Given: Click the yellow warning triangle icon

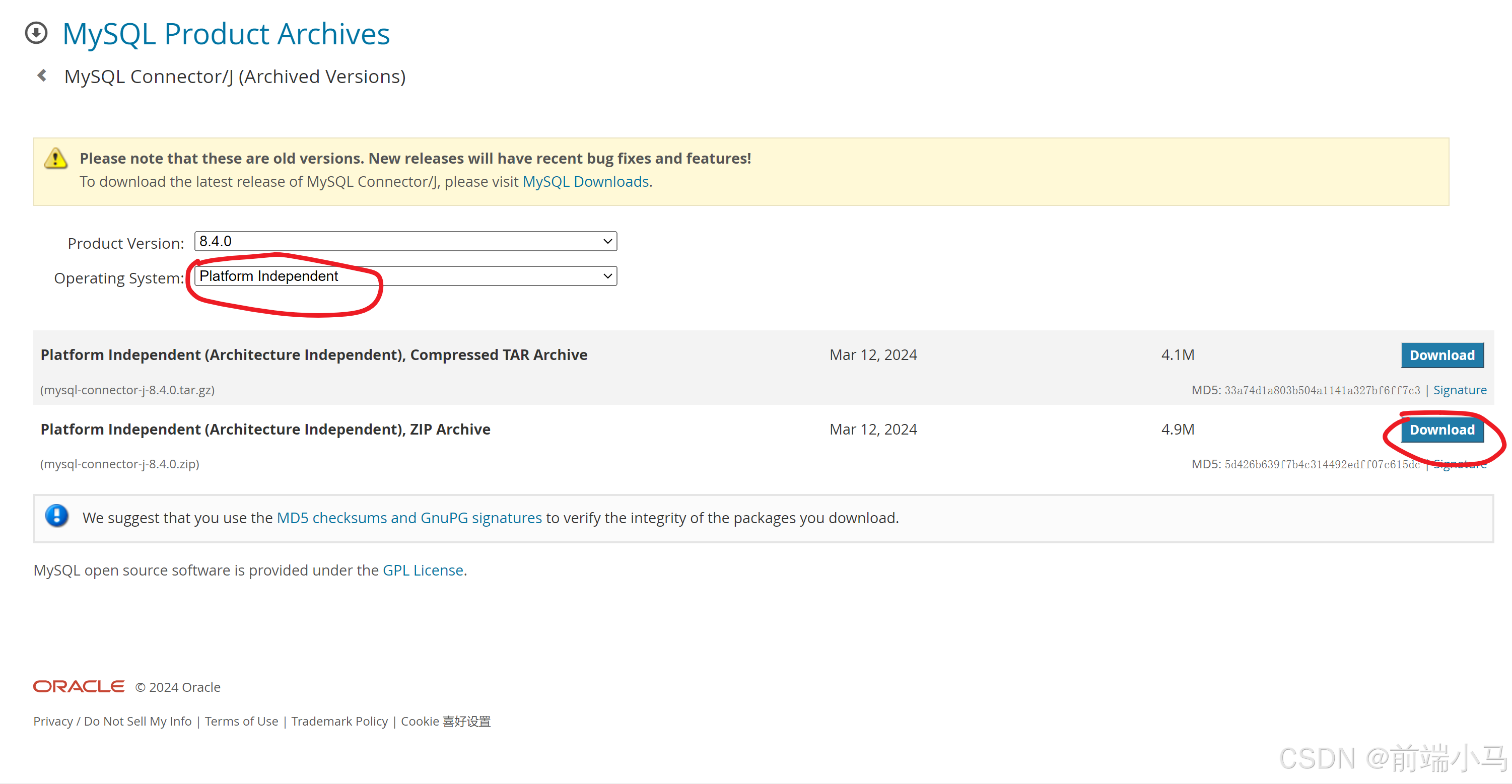Looking at the screenshot, I should (x=56, y=159).
